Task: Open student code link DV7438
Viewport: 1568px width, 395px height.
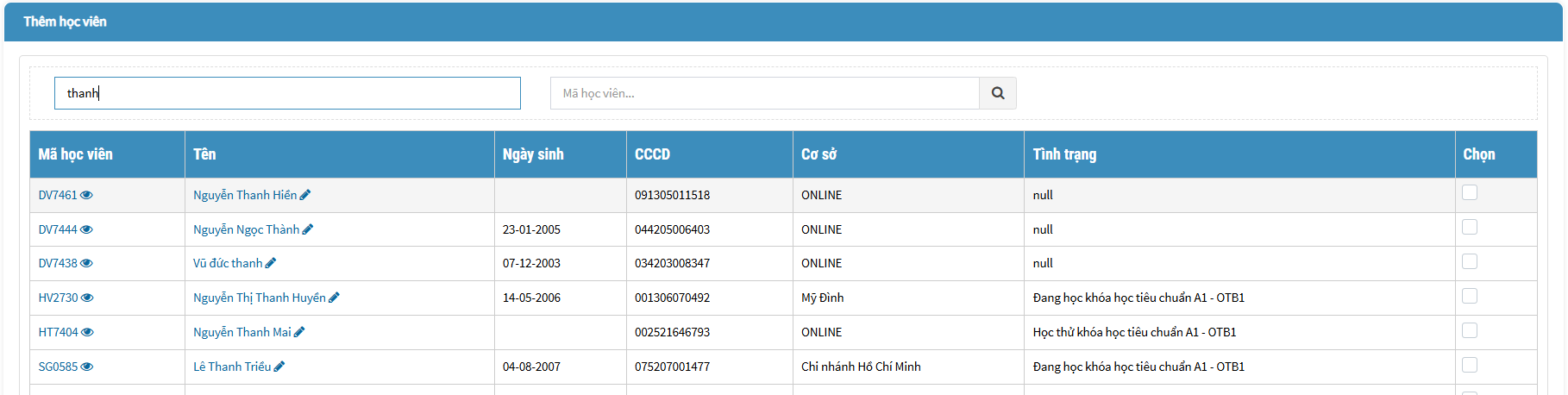Action: point(58,263)
